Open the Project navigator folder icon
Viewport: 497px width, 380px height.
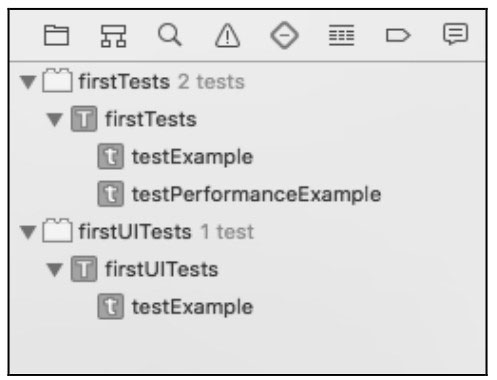pyautogui.click(x=56, y=35)
